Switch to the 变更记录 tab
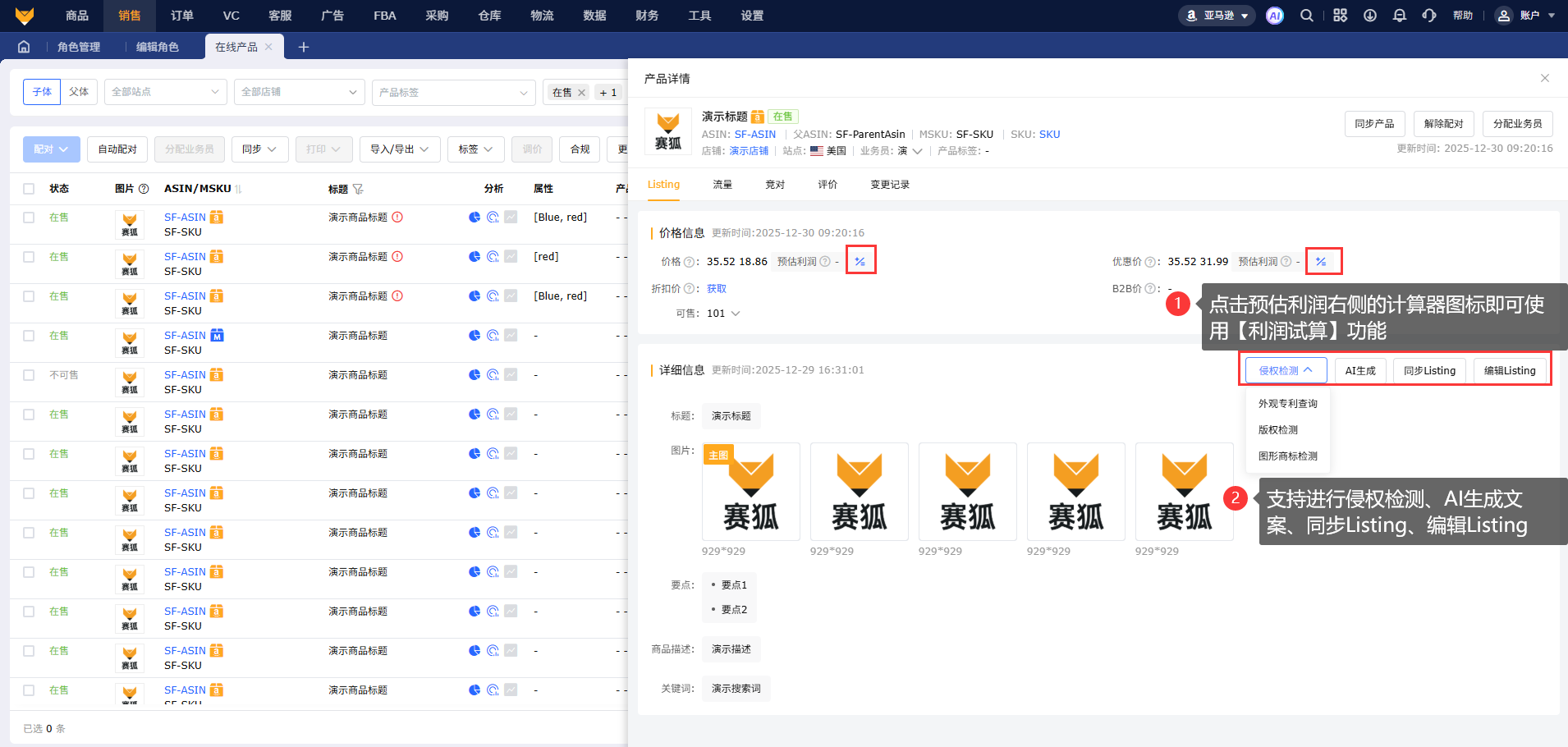Image resolution: width=1568 pixels, height=747 pixels. pos(890,185)
